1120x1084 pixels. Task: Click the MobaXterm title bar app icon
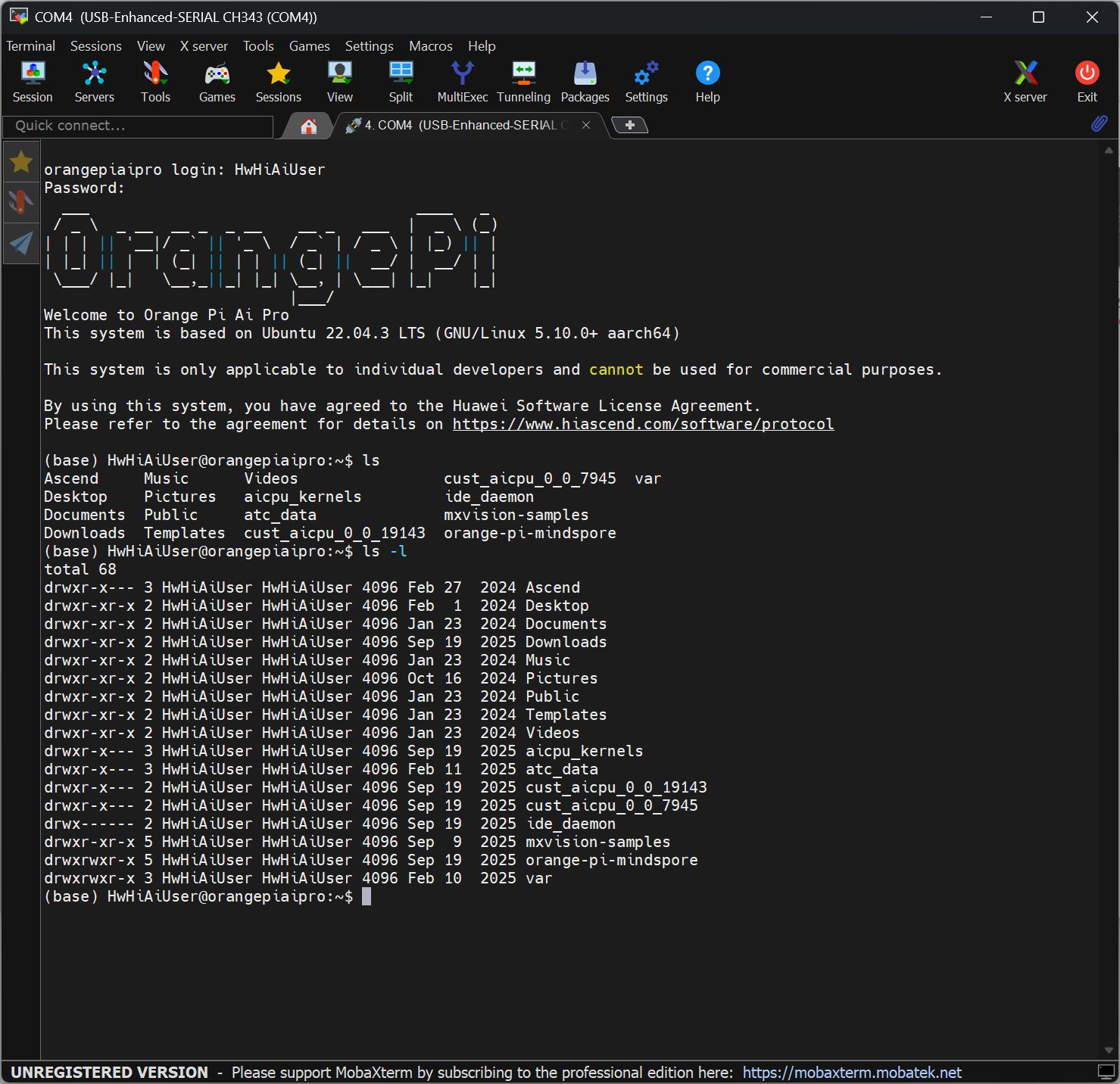(x=18, y=17)
